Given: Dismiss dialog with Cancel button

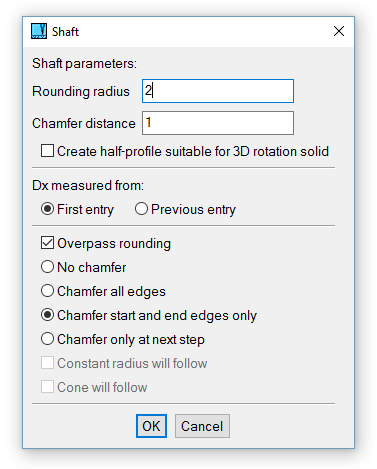Looking at the screenshot, I should [202, 426].
